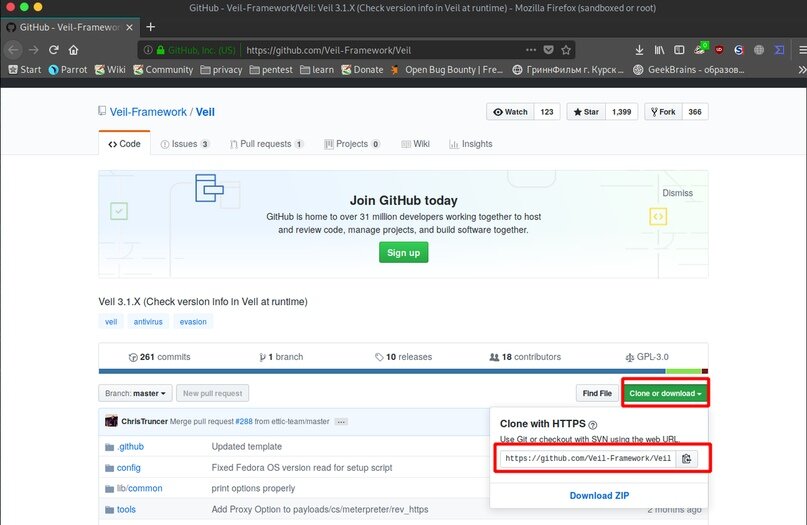Click the globe extension icon in toolbar

click(x=759, y=50)
